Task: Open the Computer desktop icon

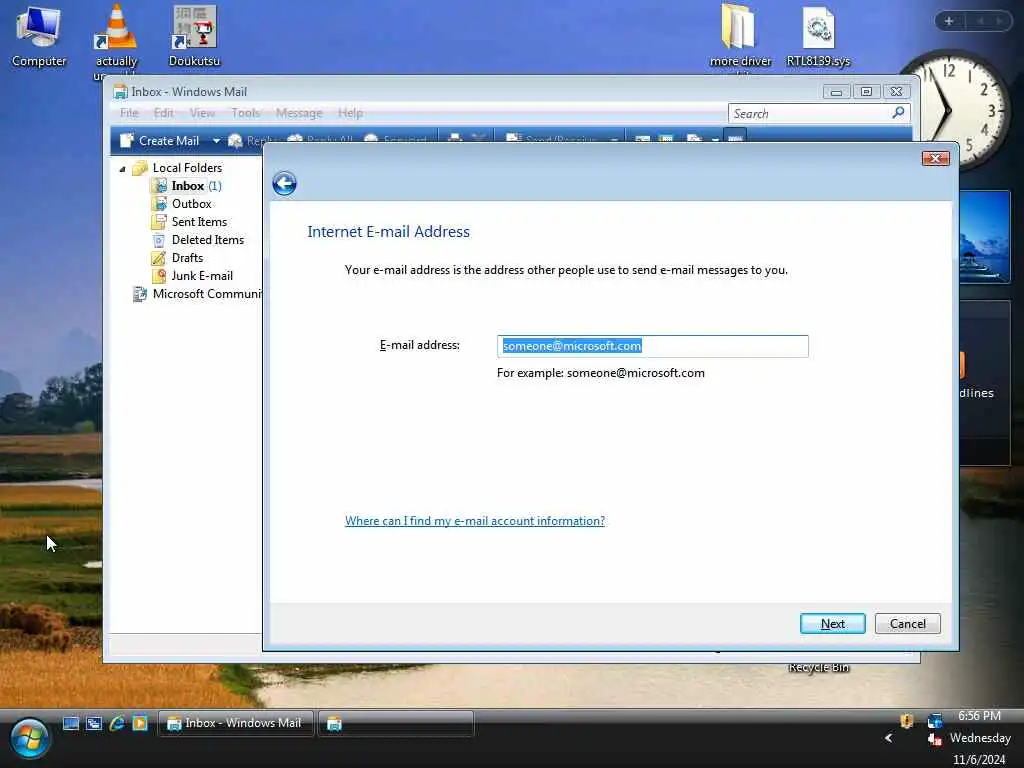Action: click(x=39, y=36)
